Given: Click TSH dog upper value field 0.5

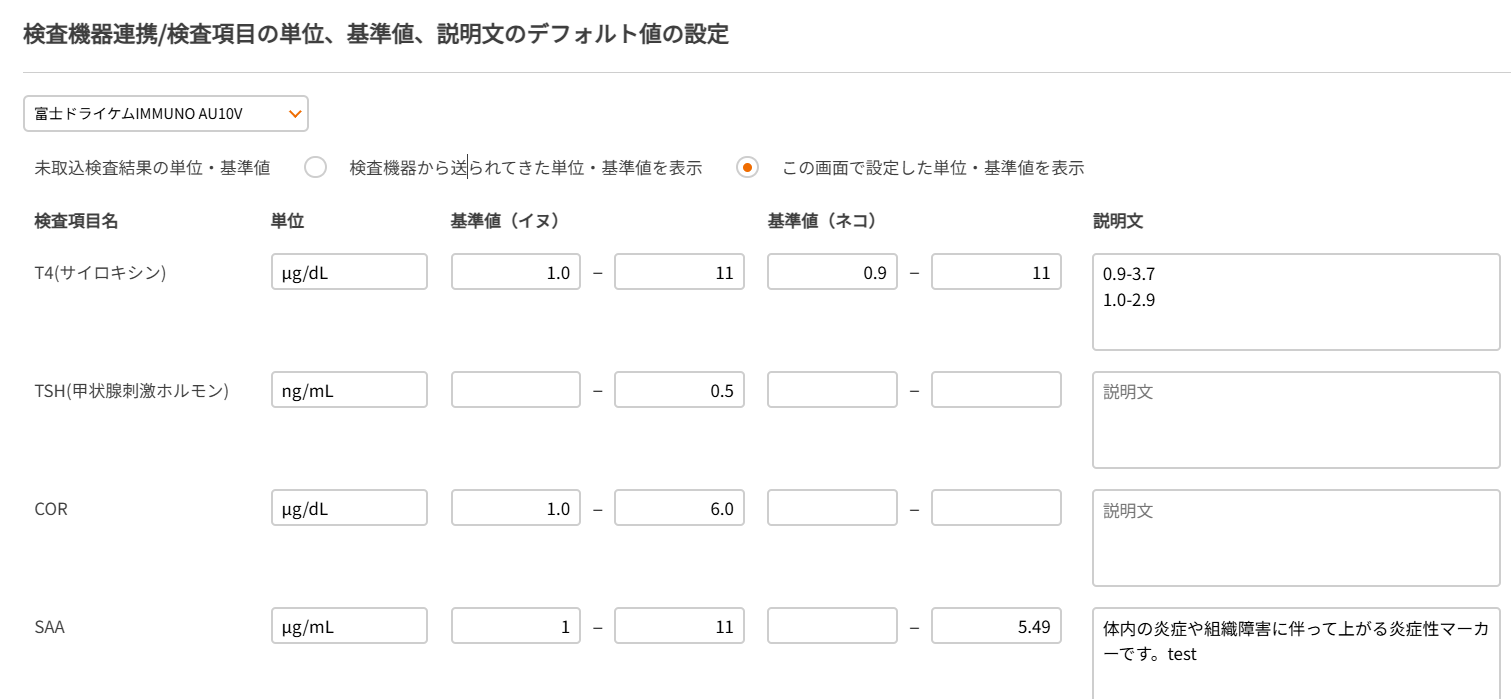Looking at the screenshot, I should 679,390.
